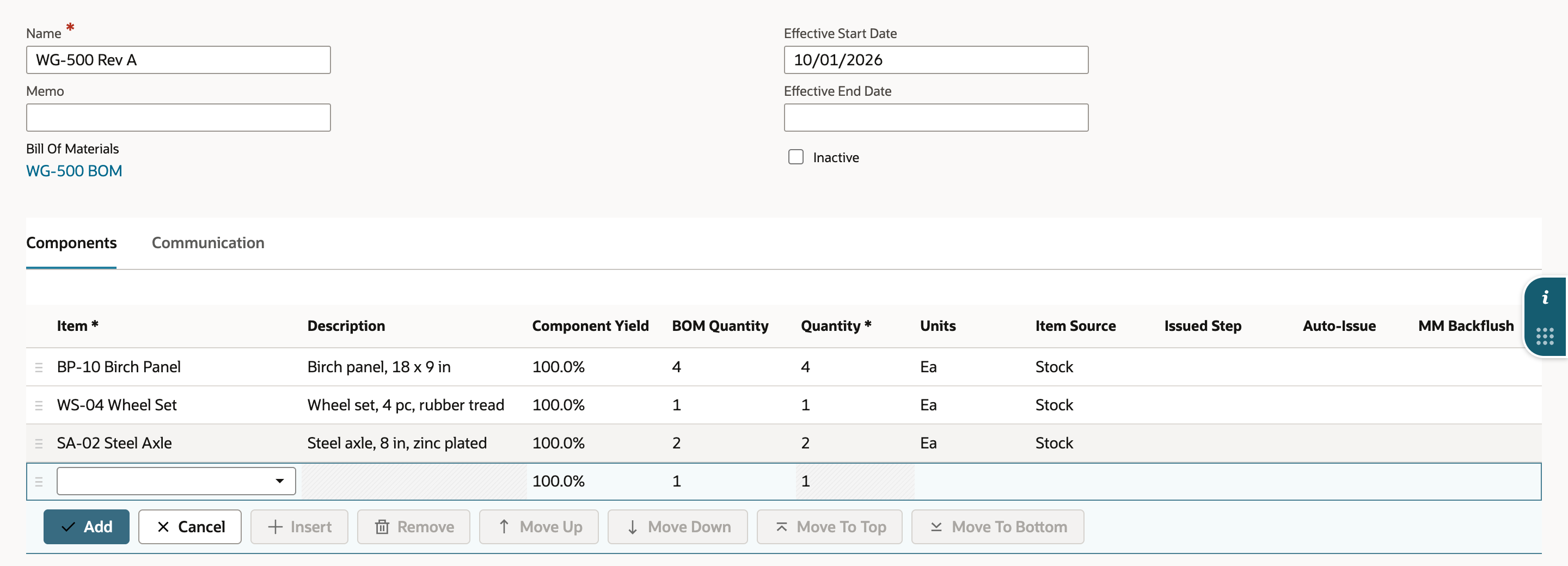1568x566 pixels.
Task: Click the Insert button
Action: (299, 526)
